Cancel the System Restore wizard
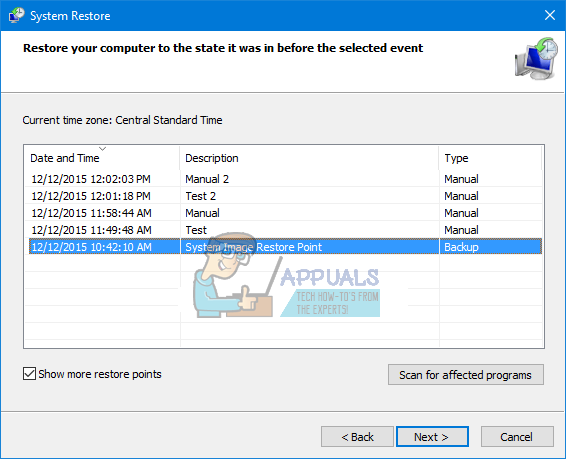The width and height of the screenshot is (566, 459). 517,437
